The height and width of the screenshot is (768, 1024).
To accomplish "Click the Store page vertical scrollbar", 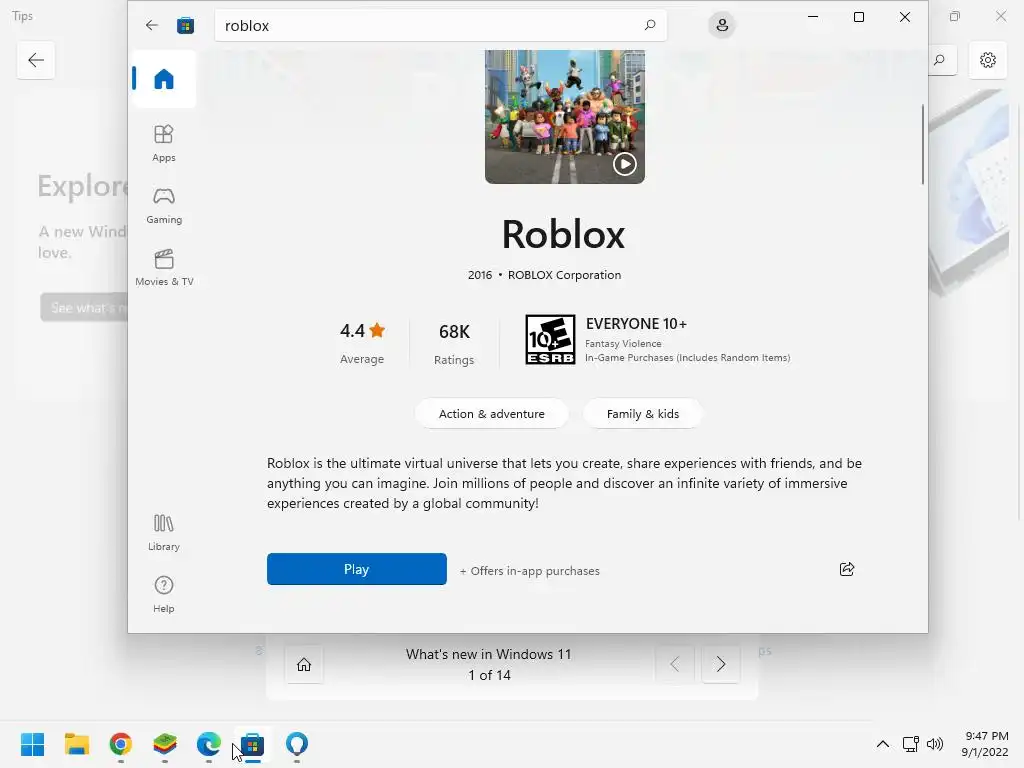I will (923, 144).
